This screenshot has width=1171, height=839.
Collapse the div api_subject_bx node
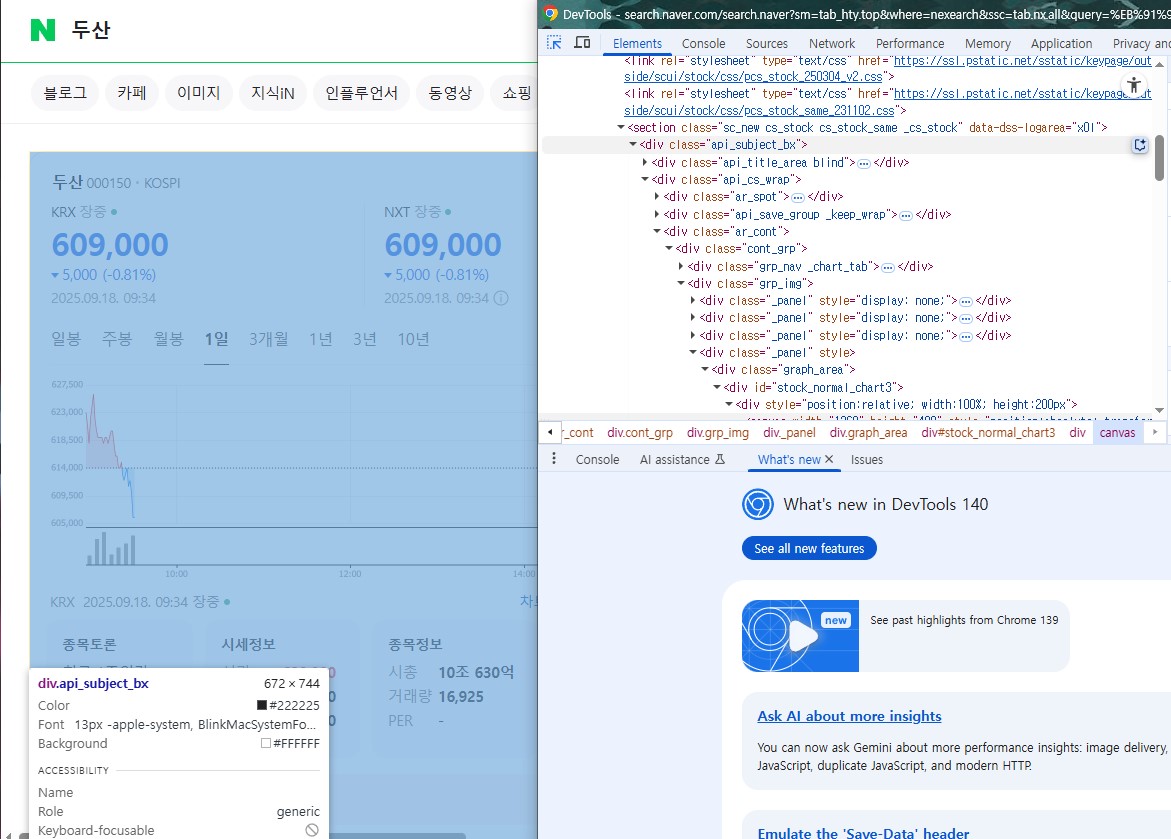[x=633, y=145]
